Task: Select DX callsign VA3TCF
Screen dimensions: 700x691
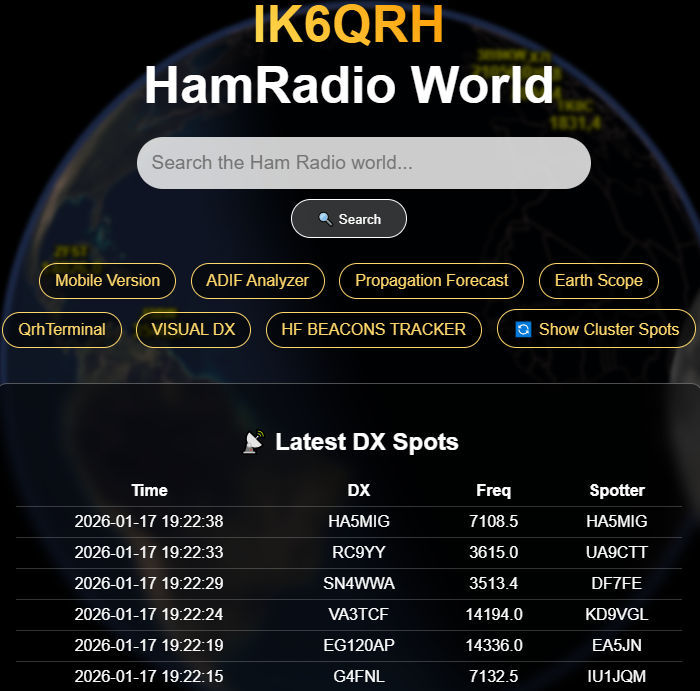Action: [359, 615]
